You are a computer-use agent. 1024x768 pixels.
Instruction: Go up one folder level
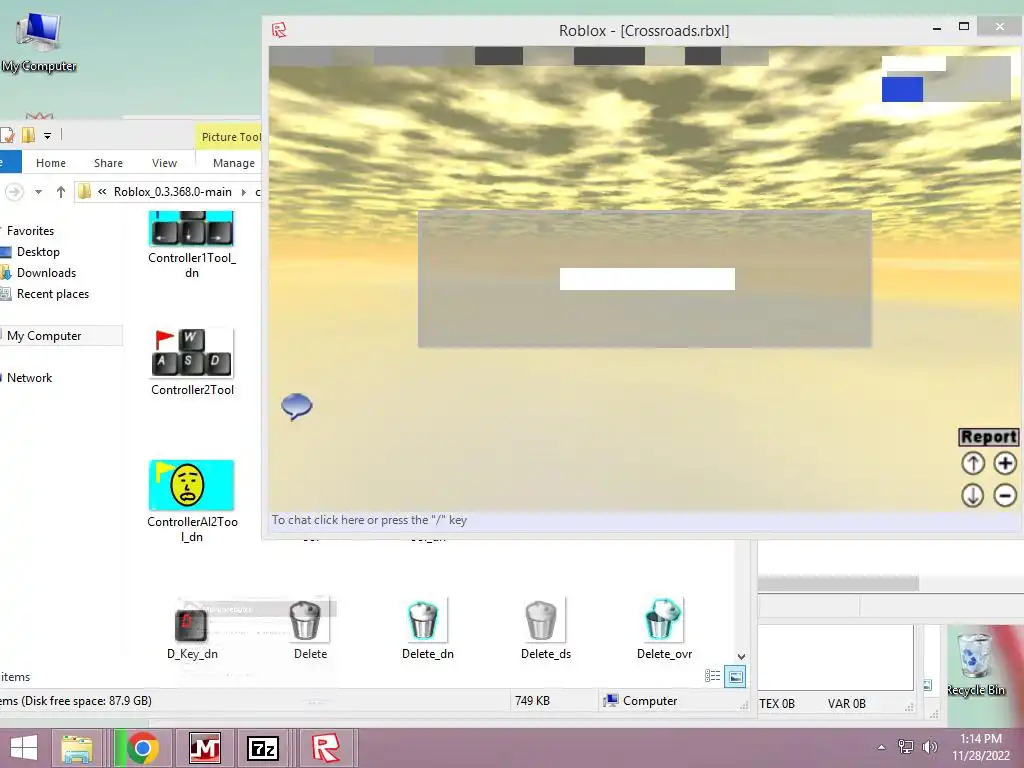[x=61, y=192]
